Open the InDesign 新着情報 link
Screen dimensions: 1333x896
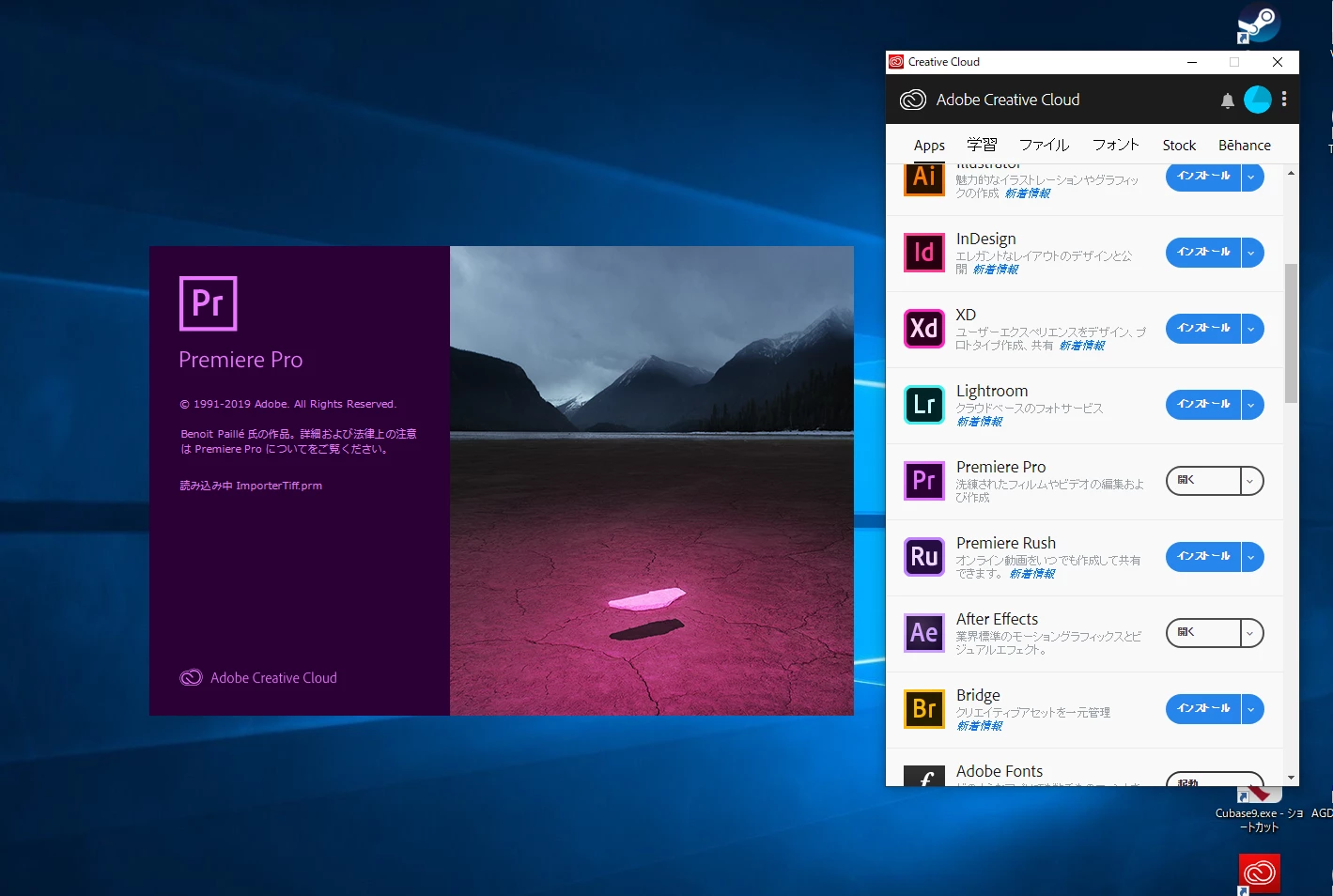[996, 270]
